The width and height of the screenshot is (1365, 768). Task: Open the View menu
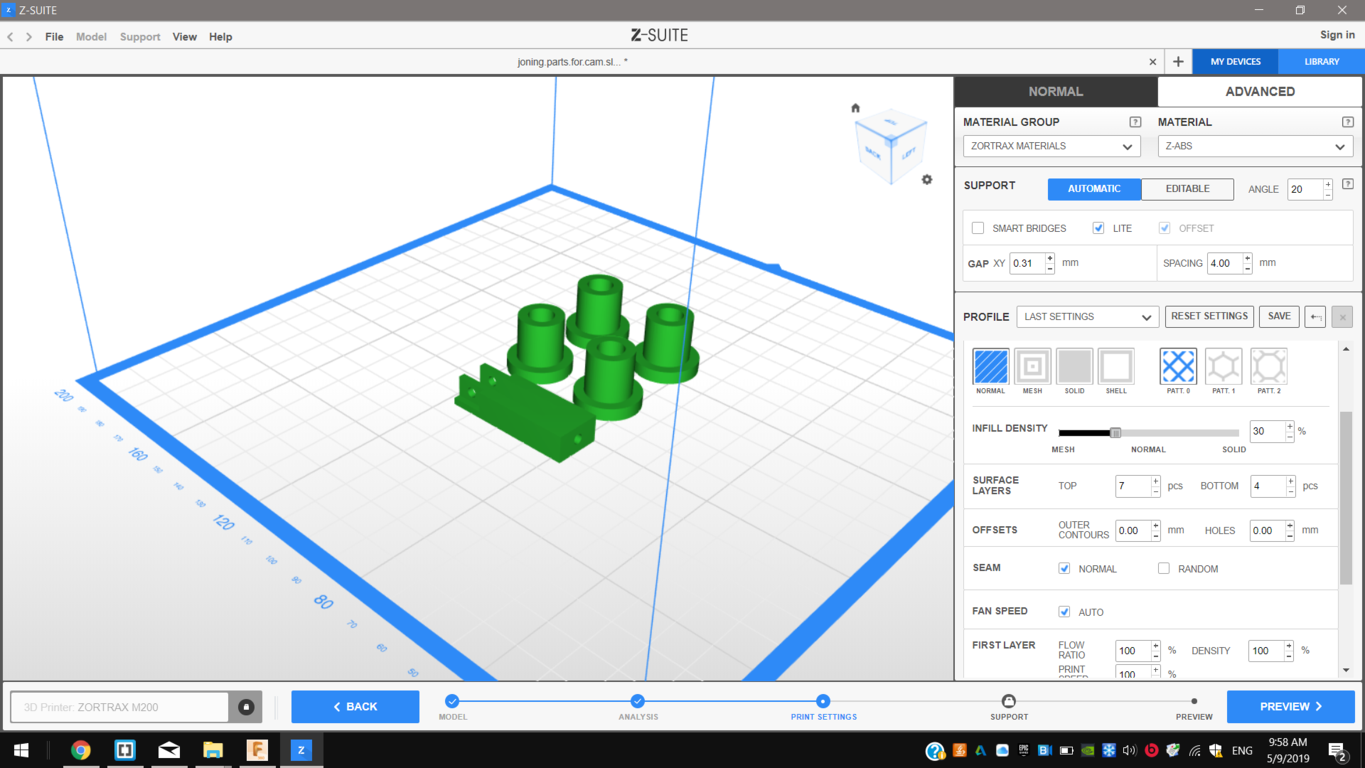click(184, 37)
